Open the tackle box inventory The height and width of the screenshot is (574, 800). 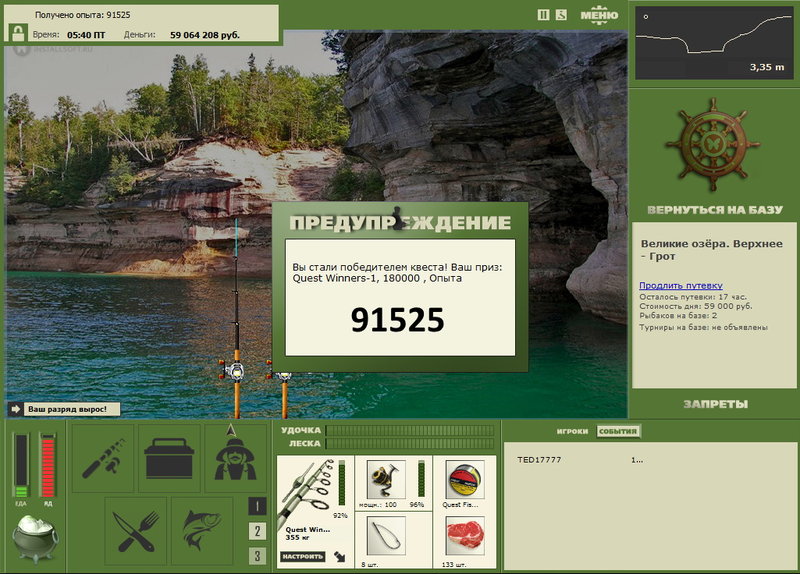(x=169, y=458)
